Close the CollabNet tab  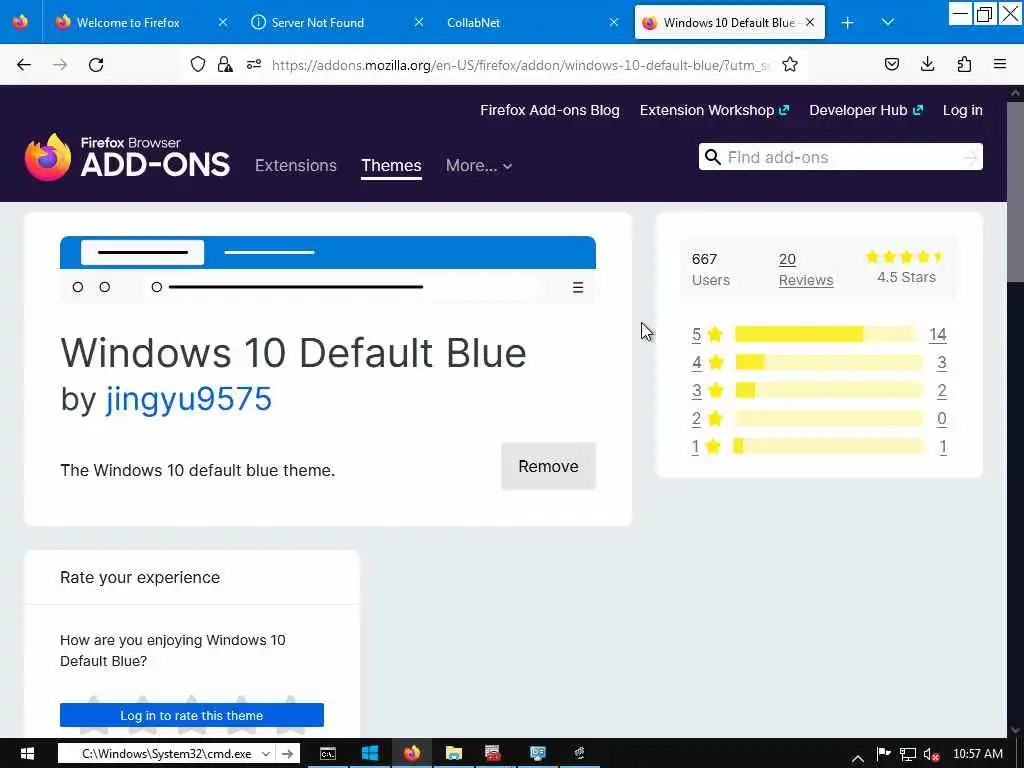click(x=614, y=22)
